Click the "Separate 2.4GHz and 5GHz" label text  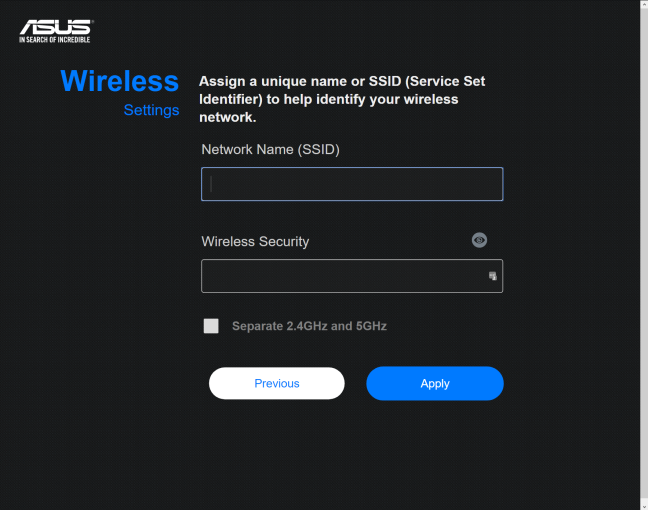[309, 326]
